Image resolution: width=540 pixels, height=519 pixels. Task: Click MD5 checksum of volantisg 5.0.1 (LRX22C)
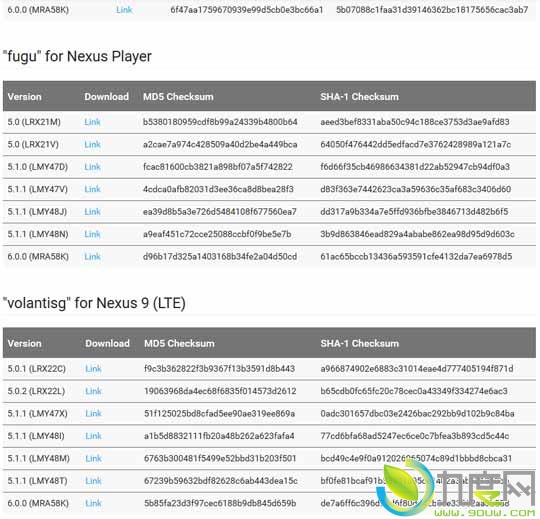219,369
